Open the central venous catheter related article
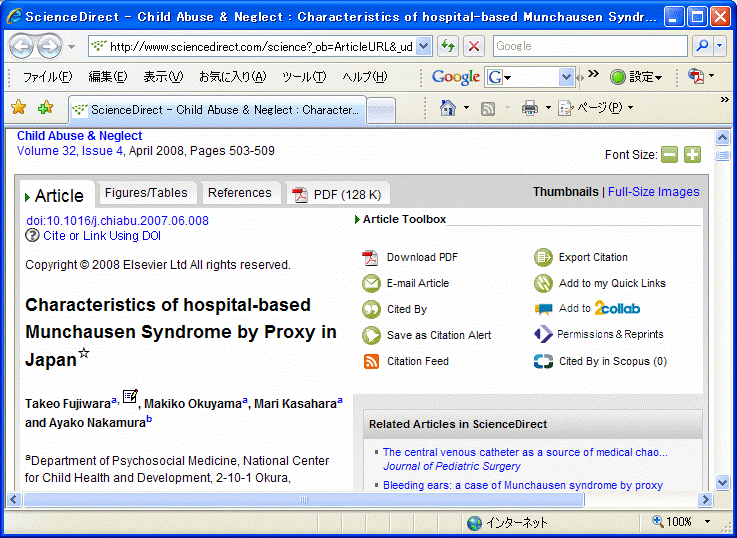Image resolution: width=737 pixels, height=538 pixels. [525, 452]
